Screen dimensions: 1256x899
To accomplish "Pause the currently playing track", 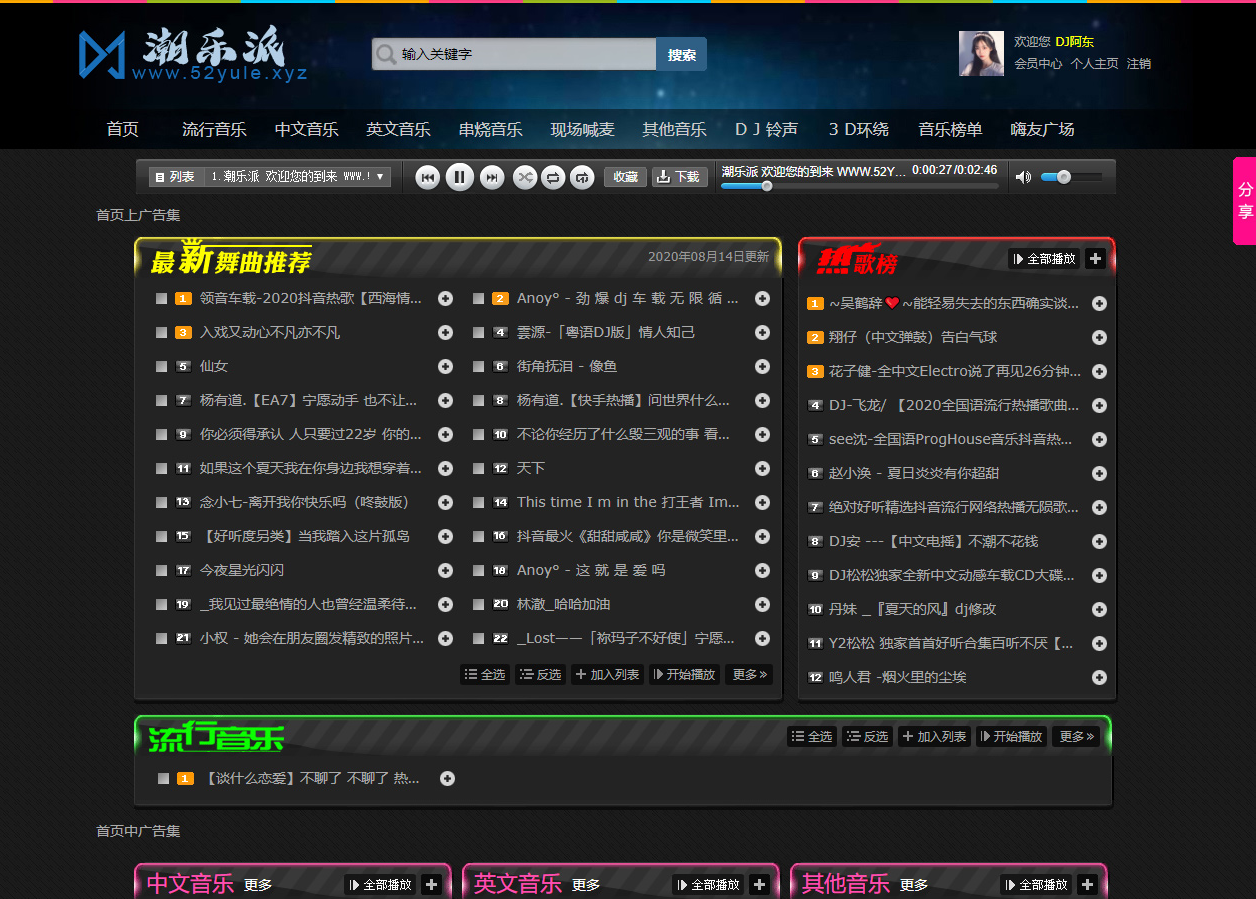I will pyautogui.click(x=459, y=177).
